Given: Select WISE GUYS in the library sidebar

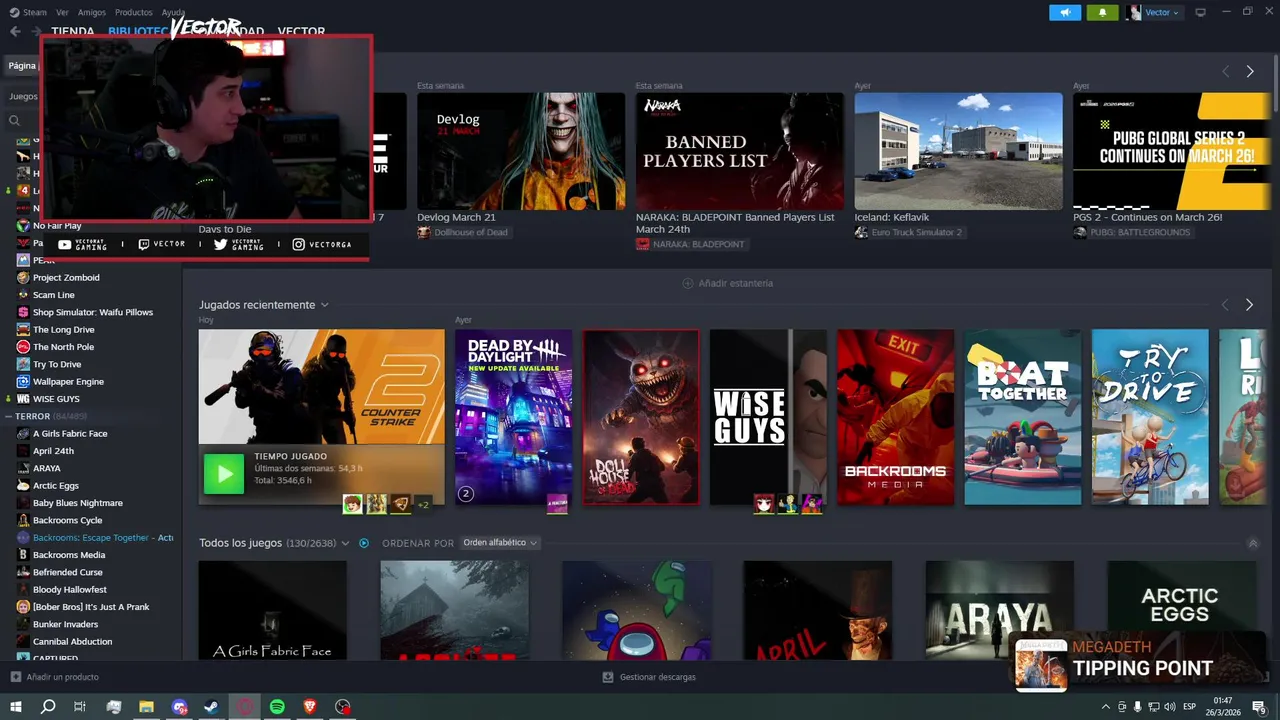Looking at the screenshot, I should 56,399.
